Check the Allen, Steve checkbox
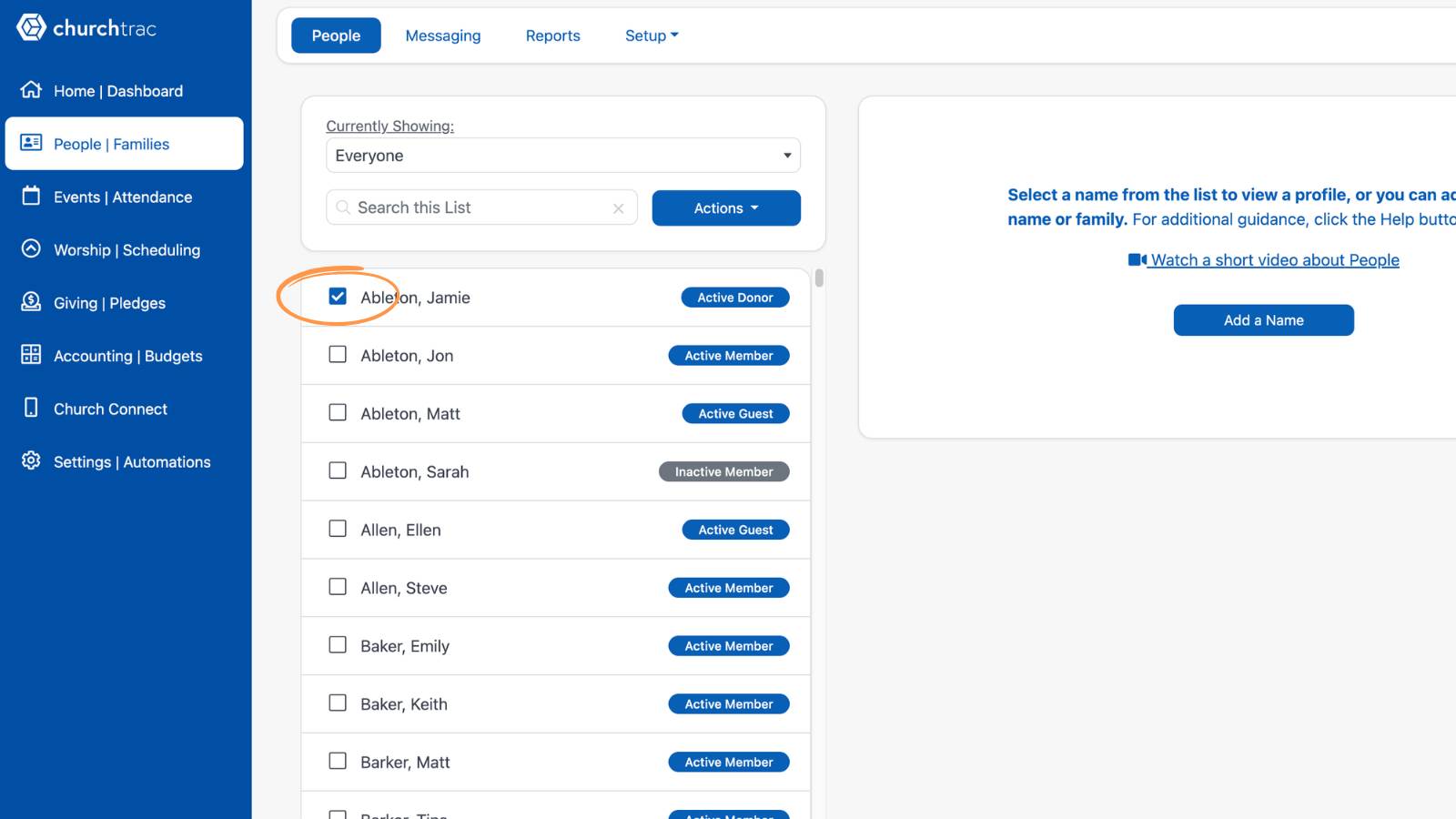1456x819 pixels. pyautogui.click(x=338, y=587)
